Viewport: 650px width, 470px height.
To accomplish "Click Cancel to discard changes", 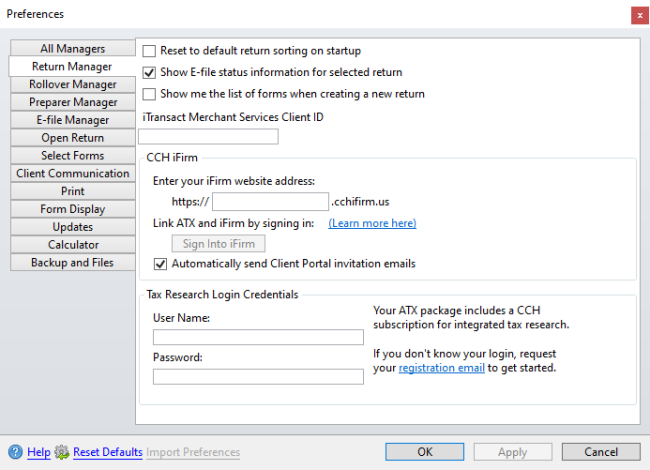I will tap(601, 452).
